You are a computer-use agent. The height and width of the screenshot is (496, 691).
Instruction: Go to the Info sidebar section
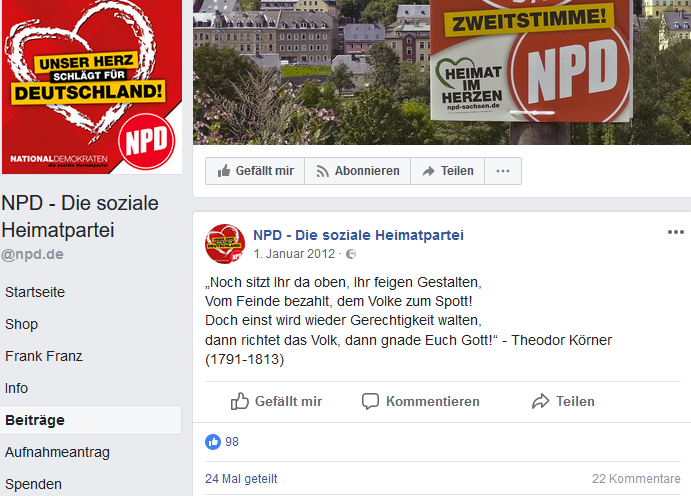16,388
